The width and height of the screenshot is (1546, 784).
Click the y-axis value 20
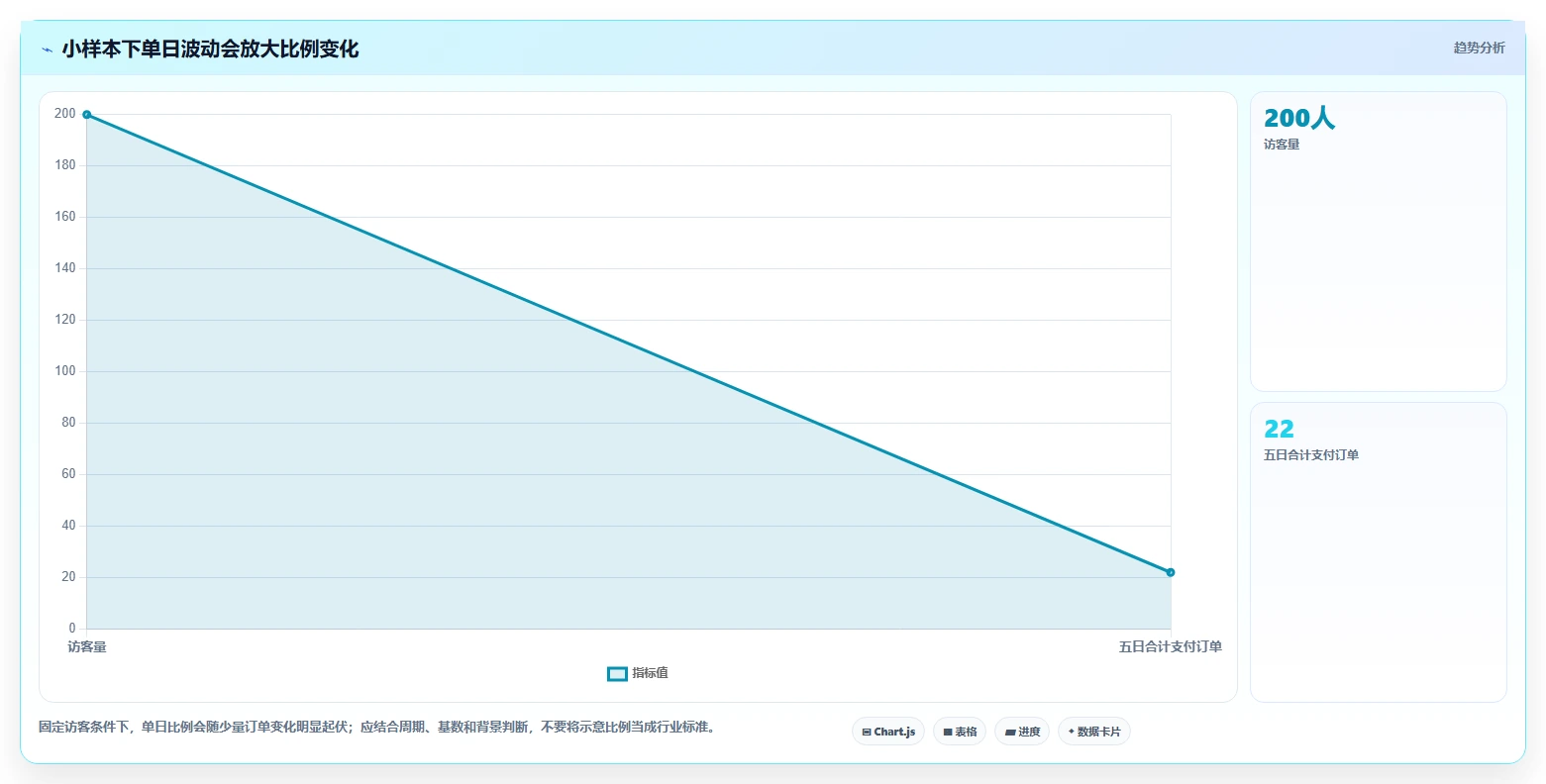point(68,577)
